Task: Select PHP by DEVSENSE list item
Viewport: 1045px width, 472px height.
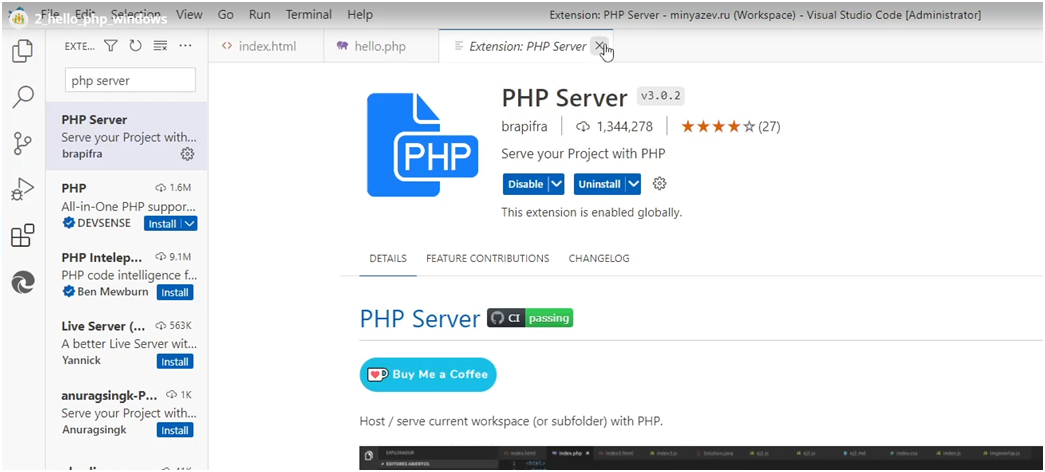Action: [127, 205]
